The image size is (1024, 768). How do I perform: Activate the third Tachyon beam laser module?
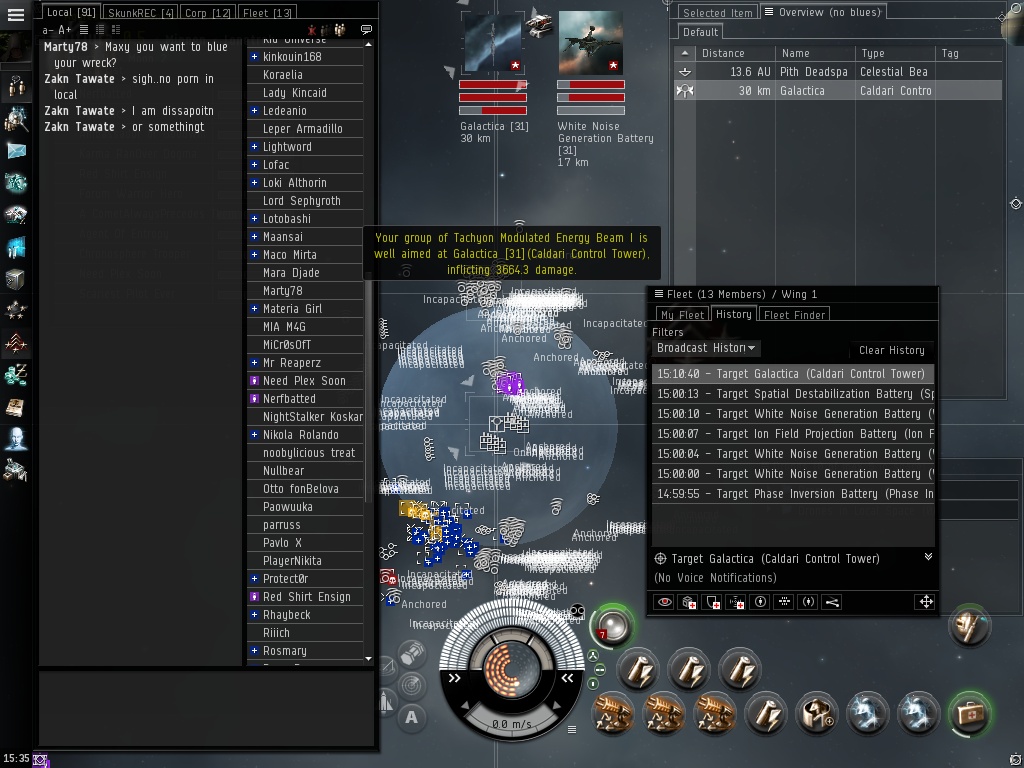point(714,713)
